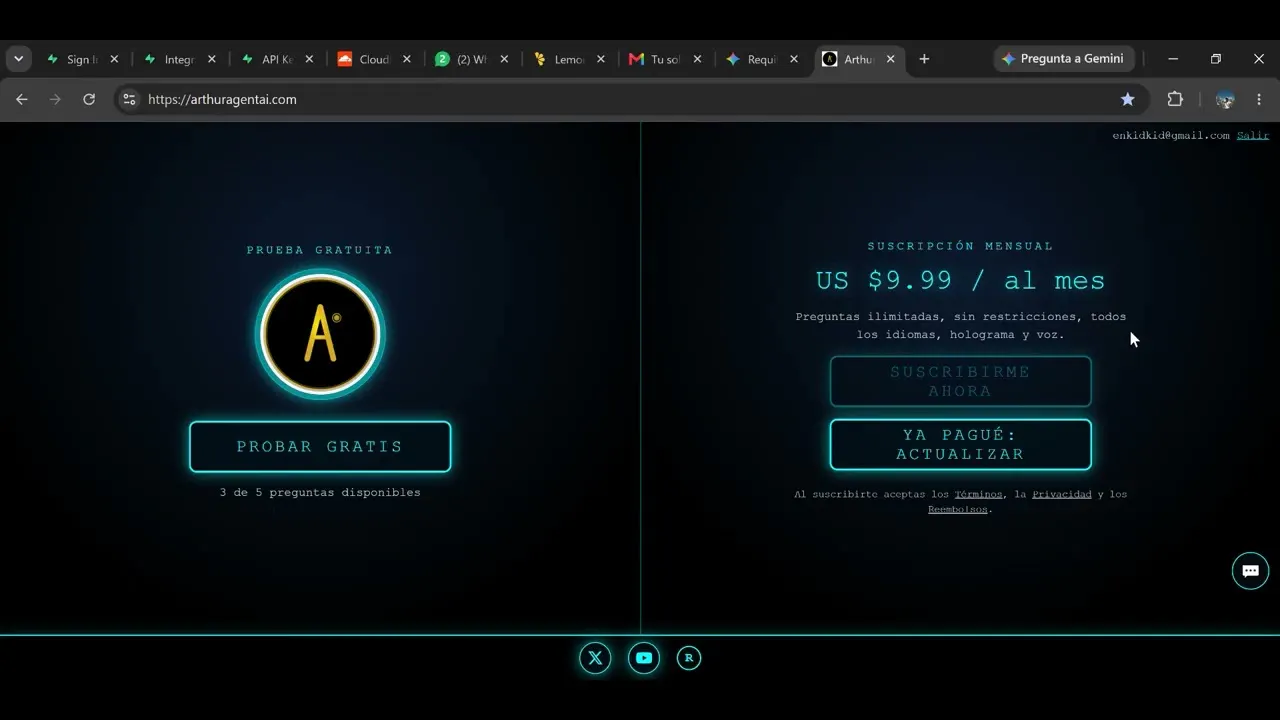Bookmark page with the star icon
Screen dimensions: 1280x720
[1128, 99]
